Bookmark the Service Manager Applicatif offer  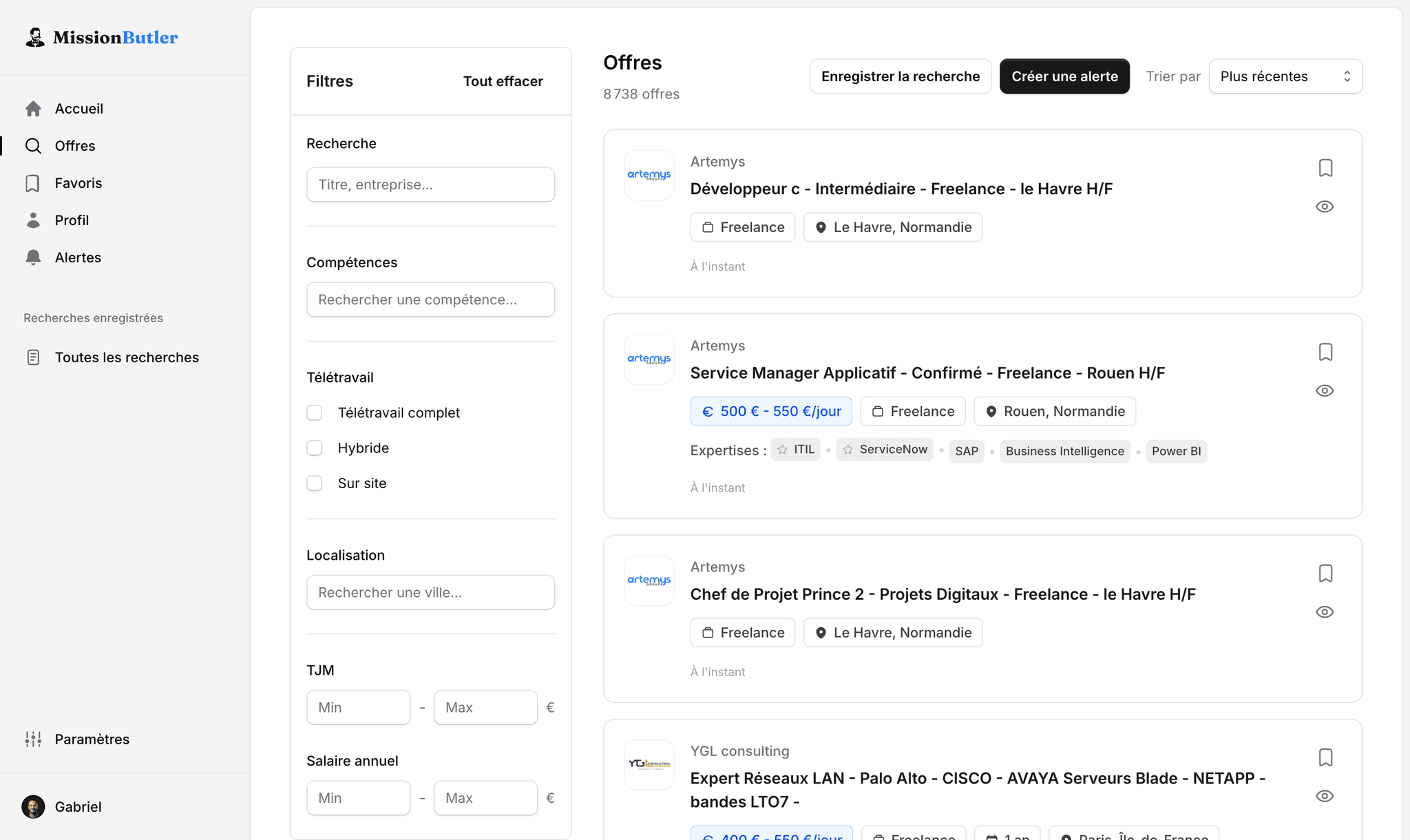1325,352
